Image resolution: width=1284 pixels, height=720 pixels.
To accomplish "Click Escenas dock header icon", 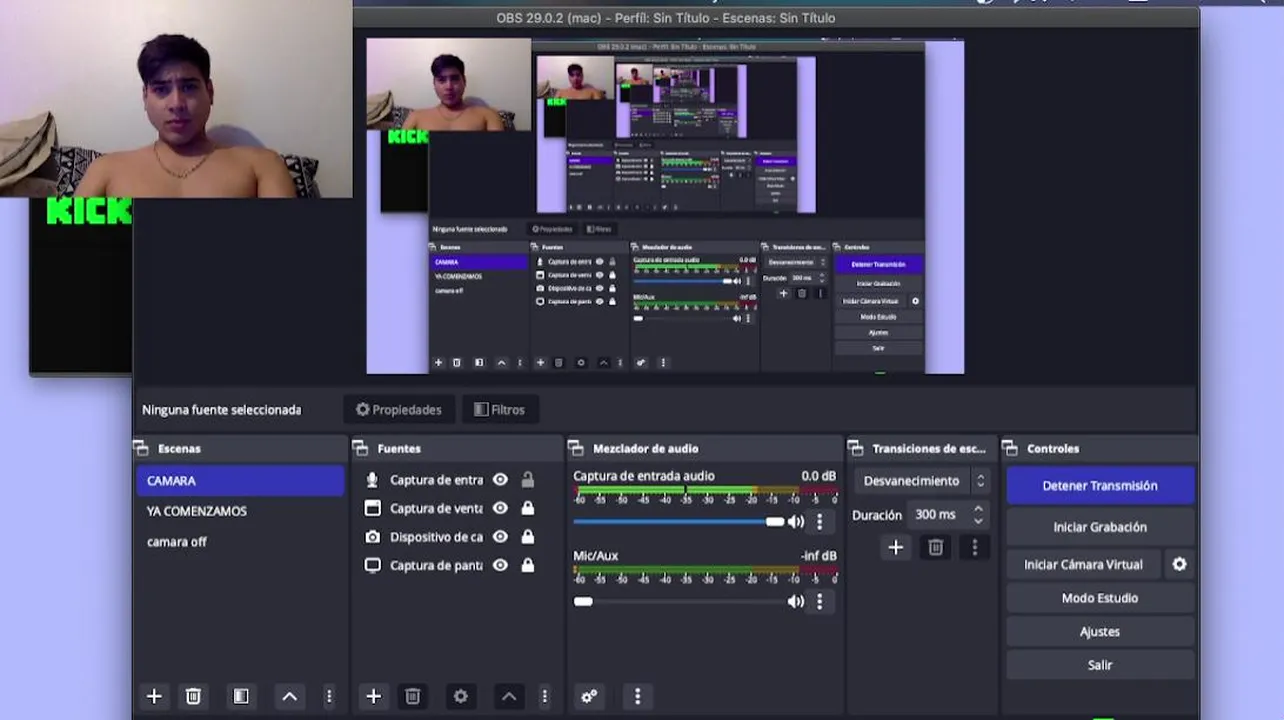I will point(142,449).
